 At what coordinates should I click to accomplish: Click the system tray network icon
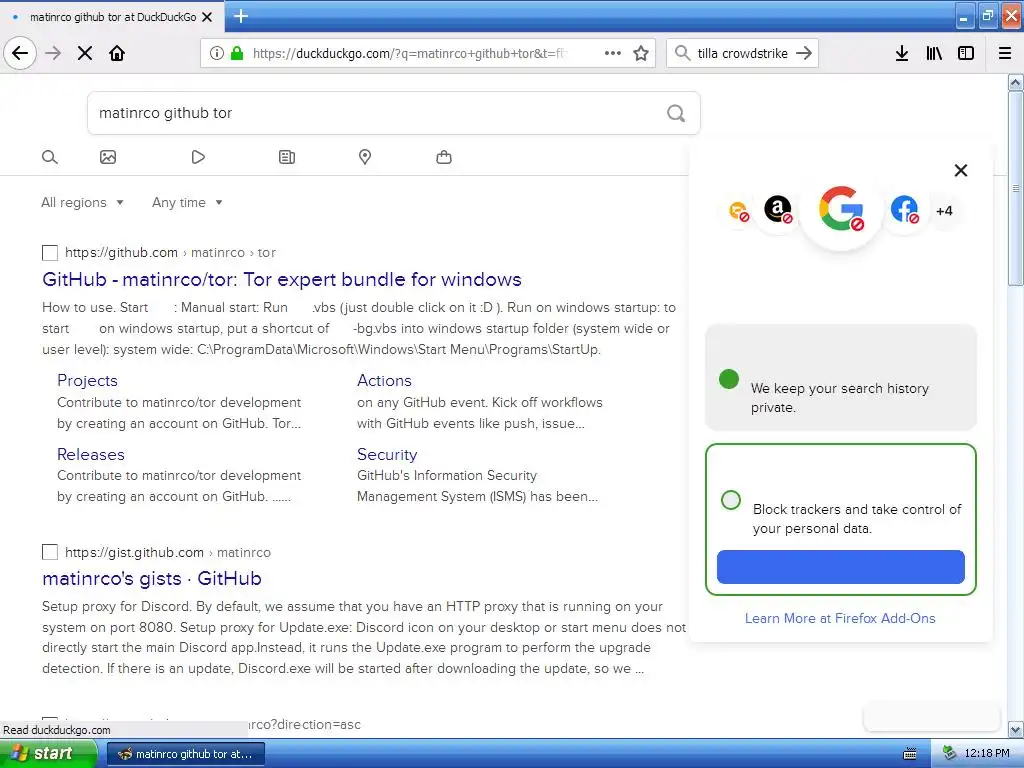[949, 754]
